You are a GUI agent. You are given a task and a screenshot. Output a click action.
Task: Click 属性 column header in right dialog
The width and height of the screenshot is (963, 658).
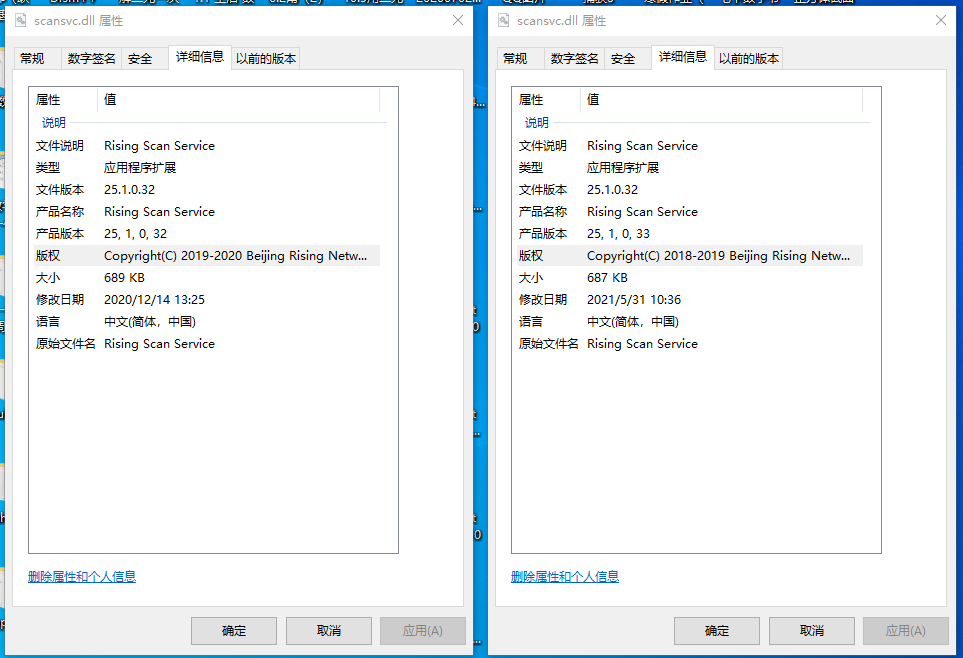(546, 100)
